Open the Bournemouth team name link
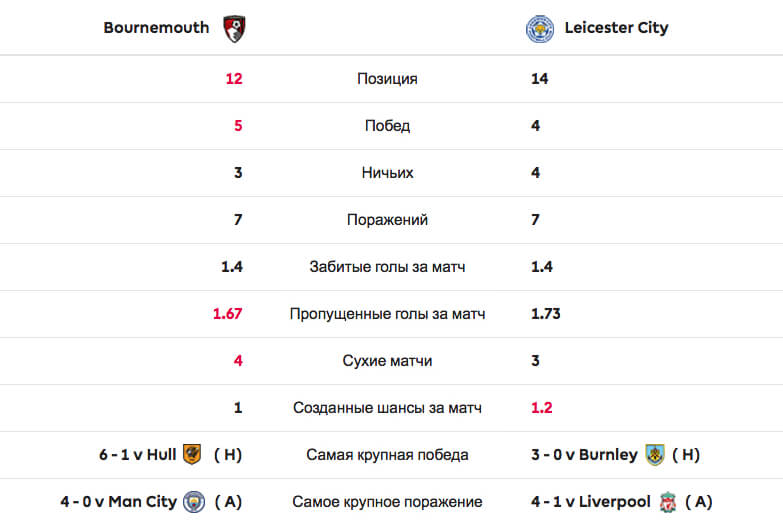This screenshot has height=521, width=783. point(156,27)
